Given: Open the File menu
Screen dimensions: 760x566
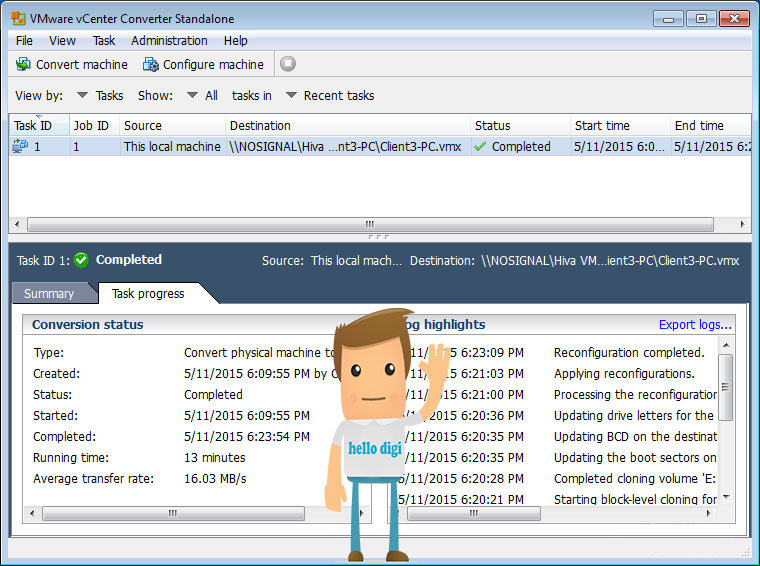Looking at the screenshot, I should coord(24,41).
